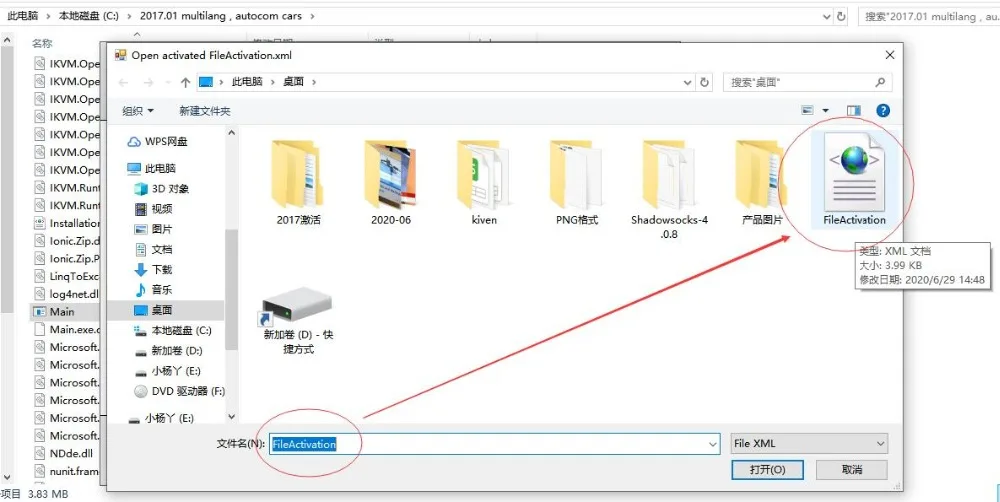The image size is (1000, 502).
Task: Expand the address bar history dropdown
Action: point(688,82)
